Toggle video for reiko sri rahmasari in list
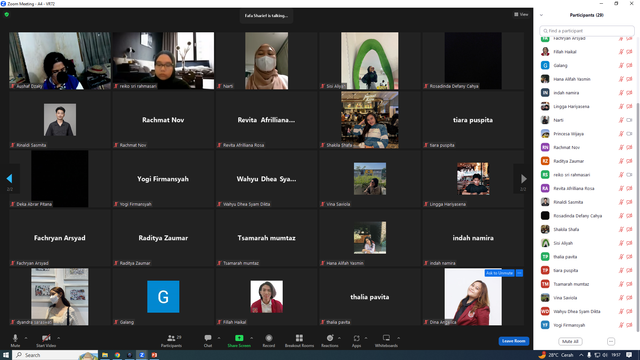This screenshot has width=640, height=360. [x=629, y=175]
